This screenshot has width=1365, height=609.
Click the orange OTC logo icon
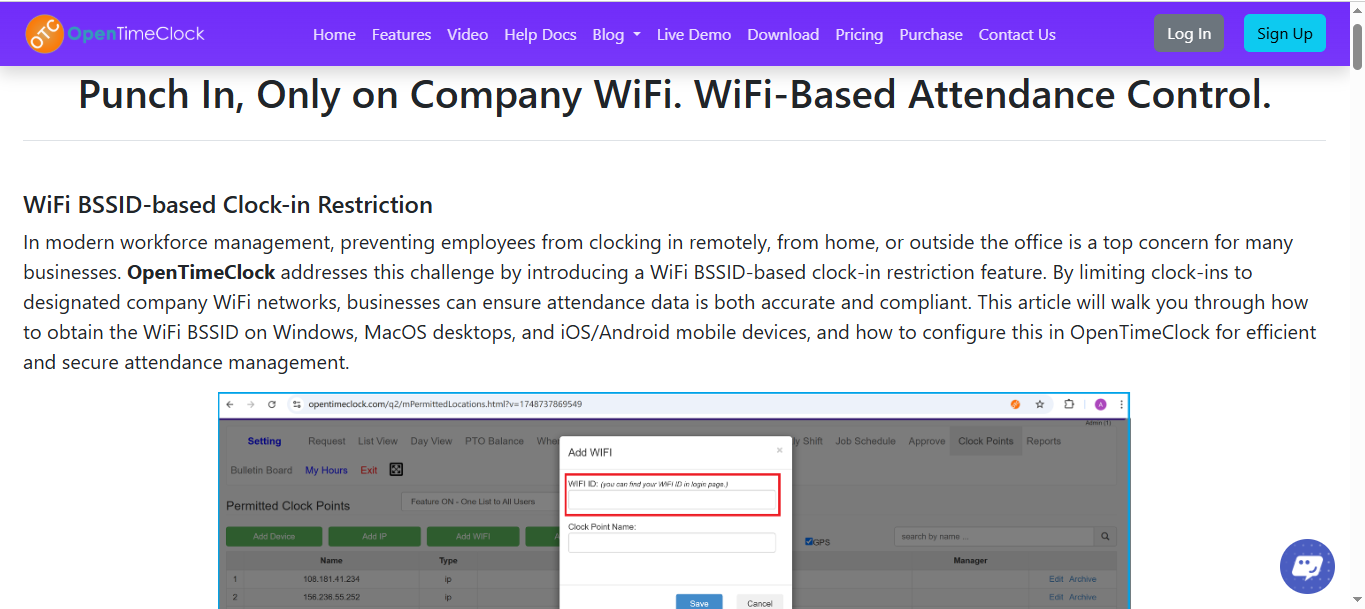pos(44,34)
